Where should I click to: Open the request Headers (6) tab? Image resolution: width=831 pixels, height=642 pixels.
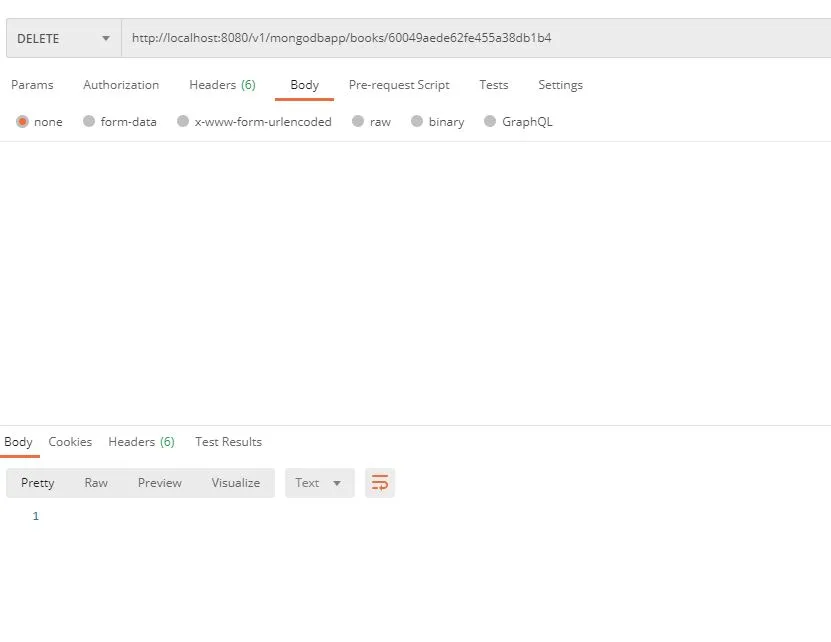[222, 85]
